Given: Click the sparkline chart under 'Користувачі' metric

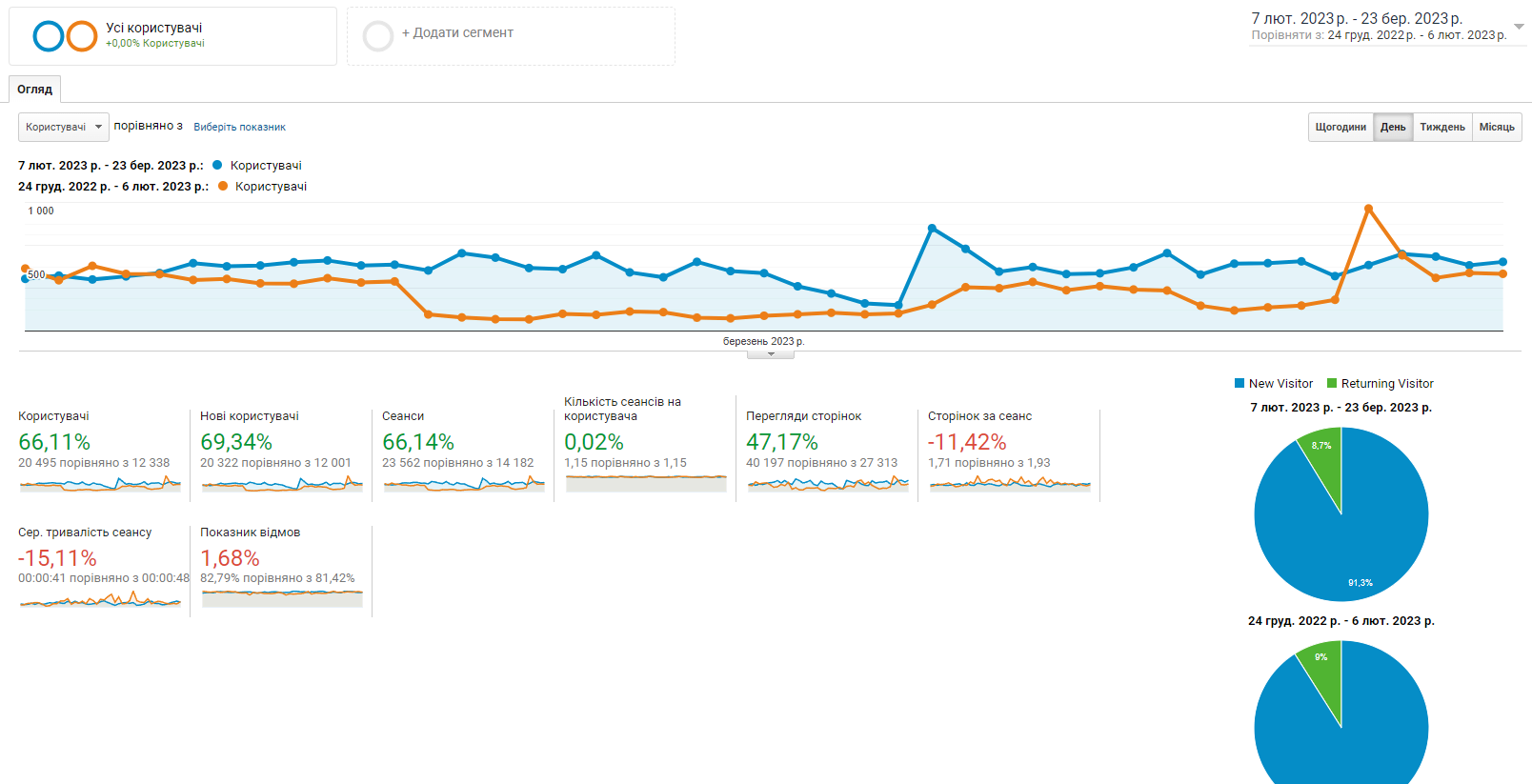Looking at the screenshot, I should point(100,484).
